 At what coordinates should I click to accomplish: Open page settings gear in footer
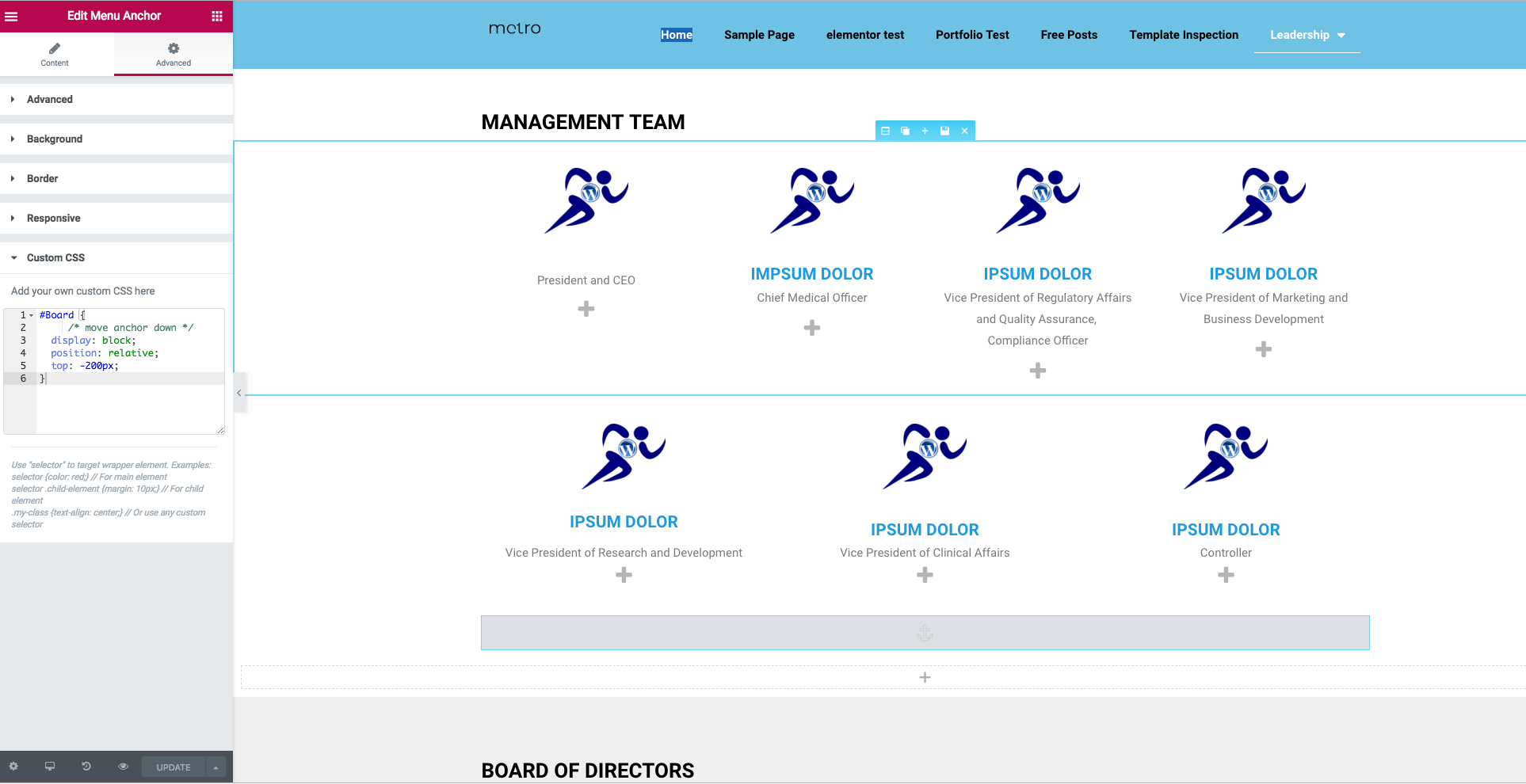click(x=13, y=767)
